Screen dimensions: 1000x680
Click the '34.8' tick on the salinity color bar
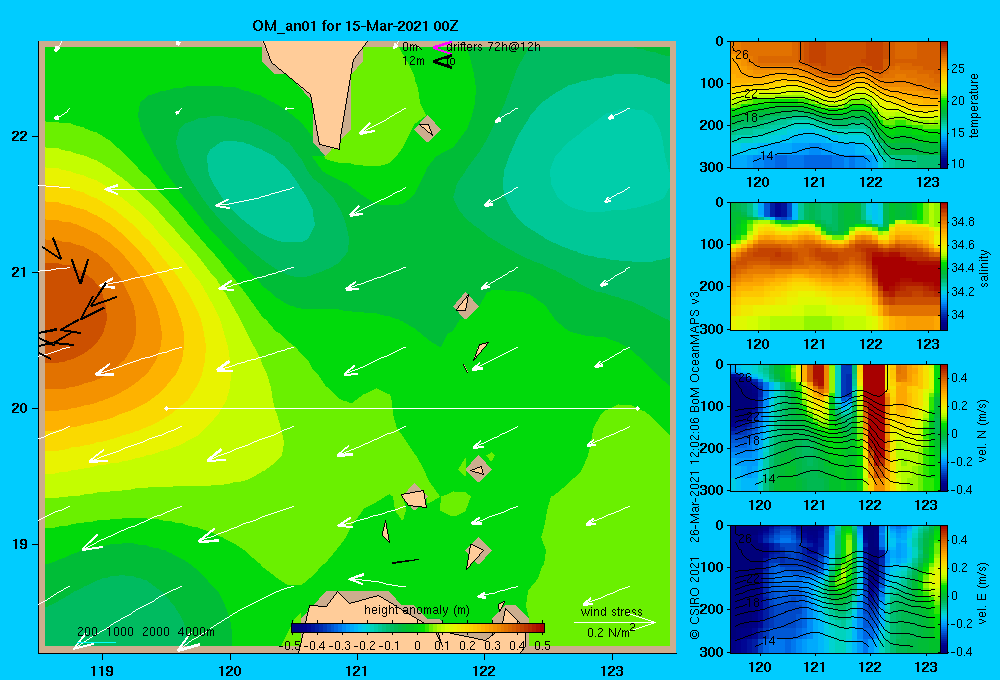962,222
